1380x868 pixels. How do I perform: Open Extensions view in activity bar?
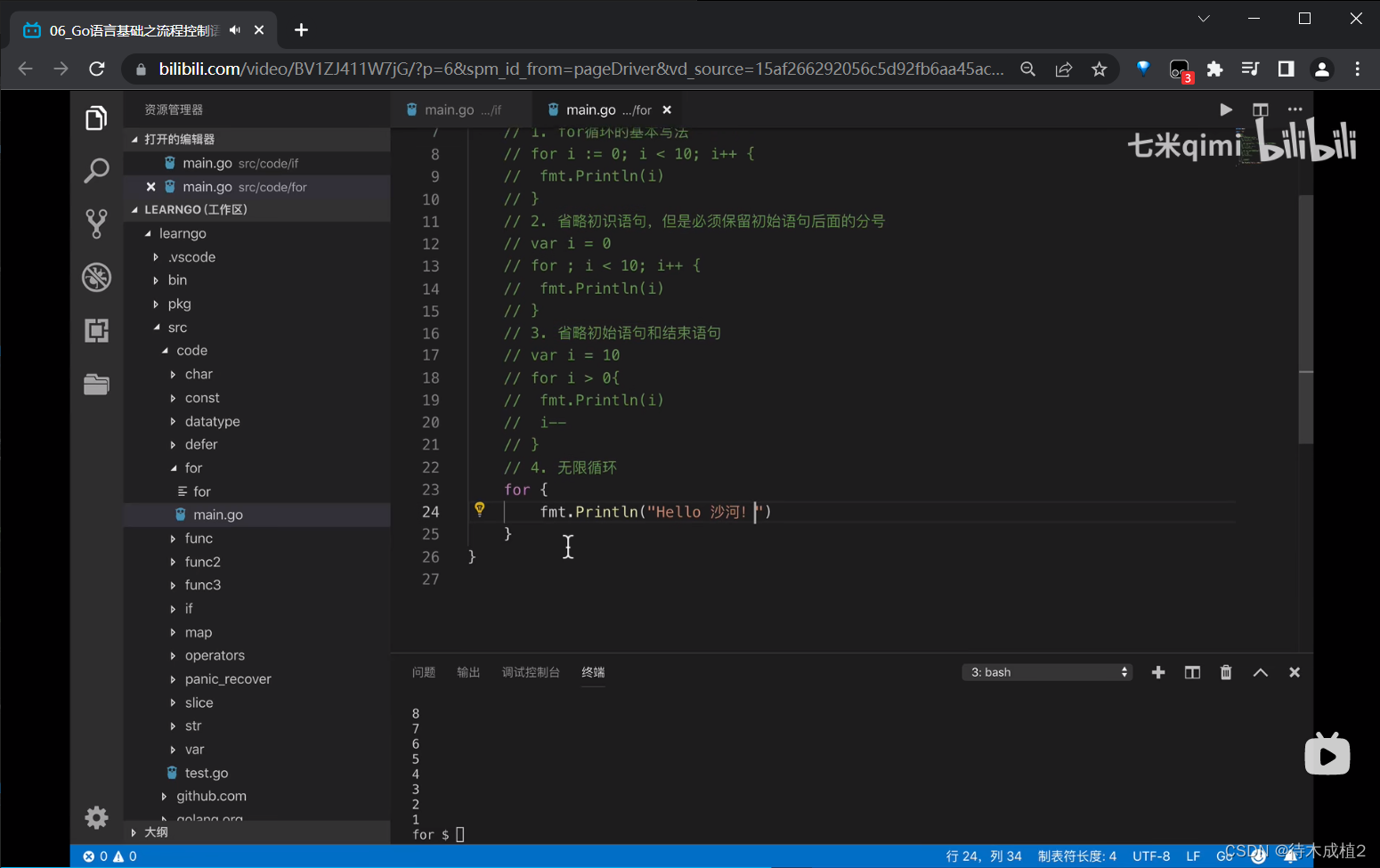[96, 330]
